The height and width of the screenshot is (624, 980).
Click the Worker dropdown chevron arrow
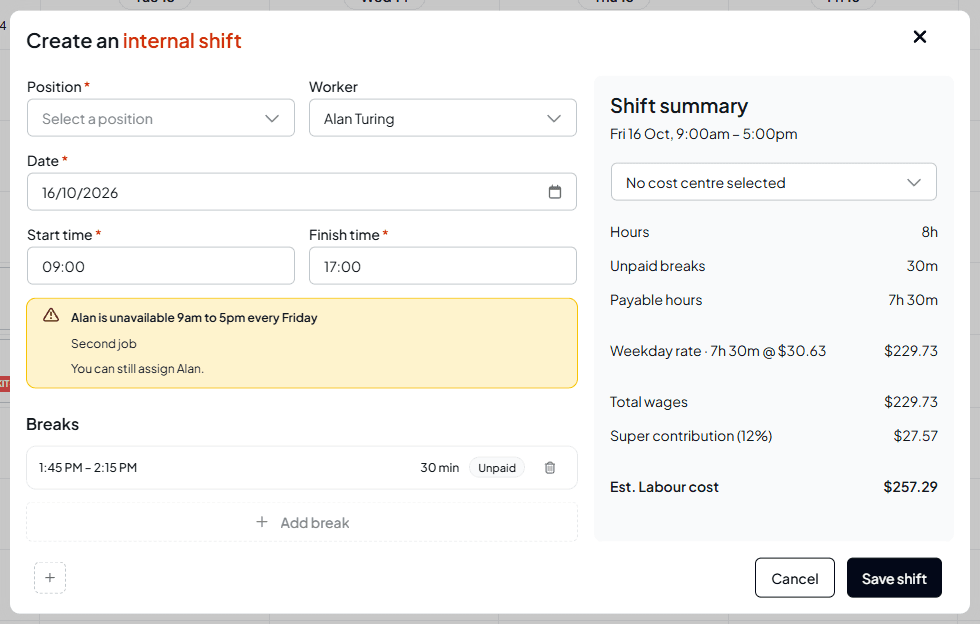pyautogui.click(x=554, y=118)
